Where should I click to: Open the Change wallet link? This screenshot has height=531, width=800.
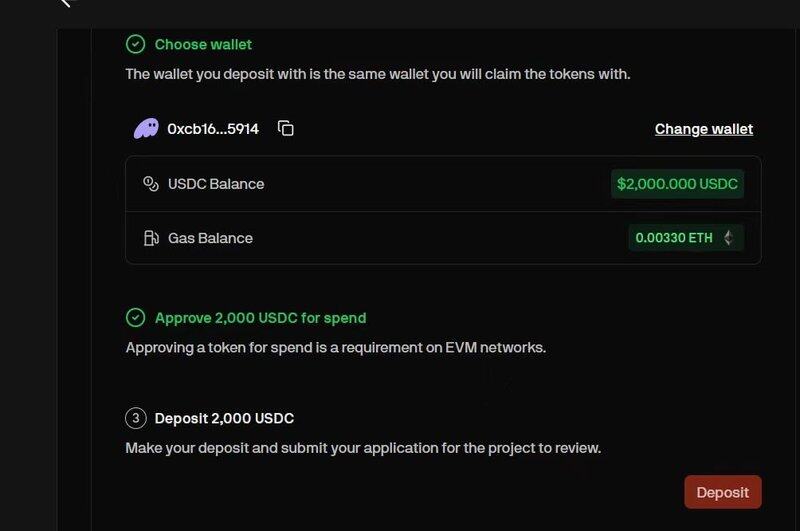point(704,129)
